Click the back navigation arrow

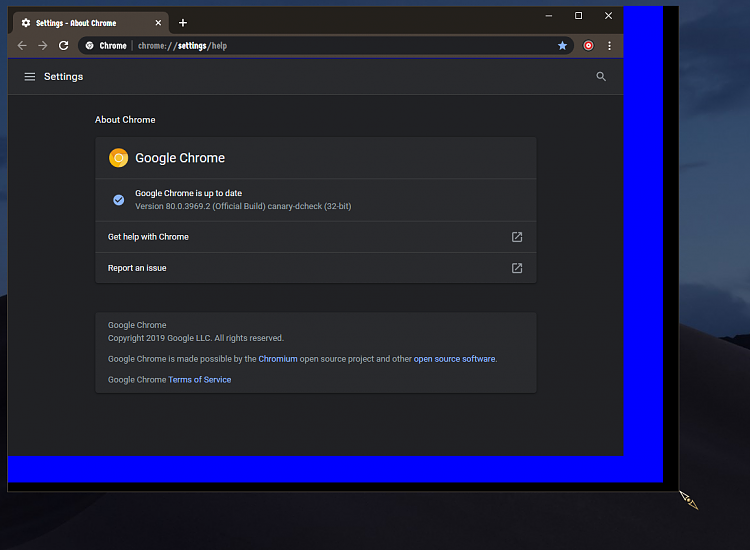coord(22,45)
